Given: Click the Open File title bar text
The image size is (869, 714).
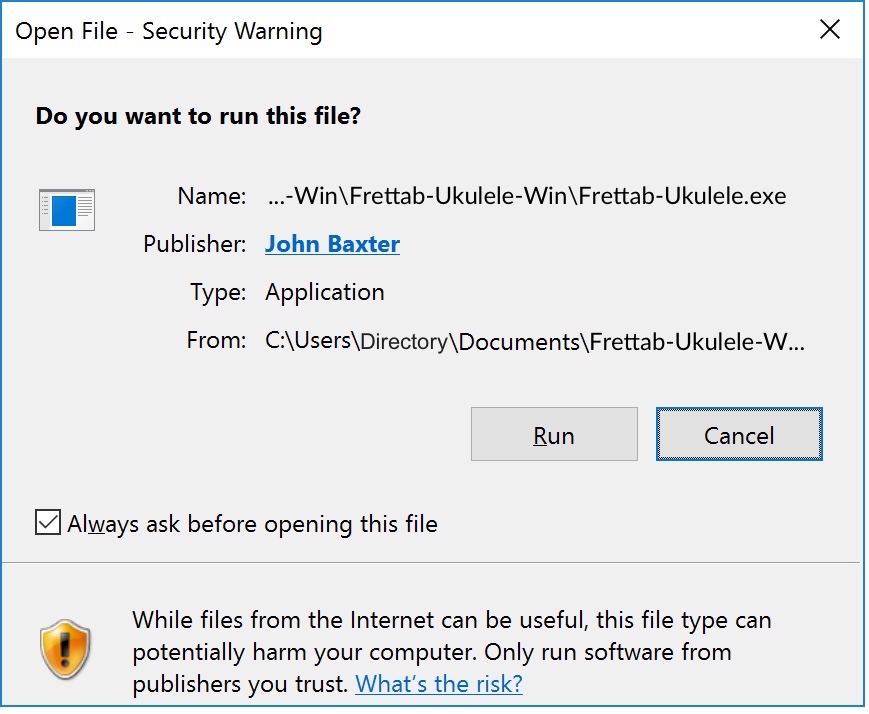Looking at the screenshot, I should [168, 31].
